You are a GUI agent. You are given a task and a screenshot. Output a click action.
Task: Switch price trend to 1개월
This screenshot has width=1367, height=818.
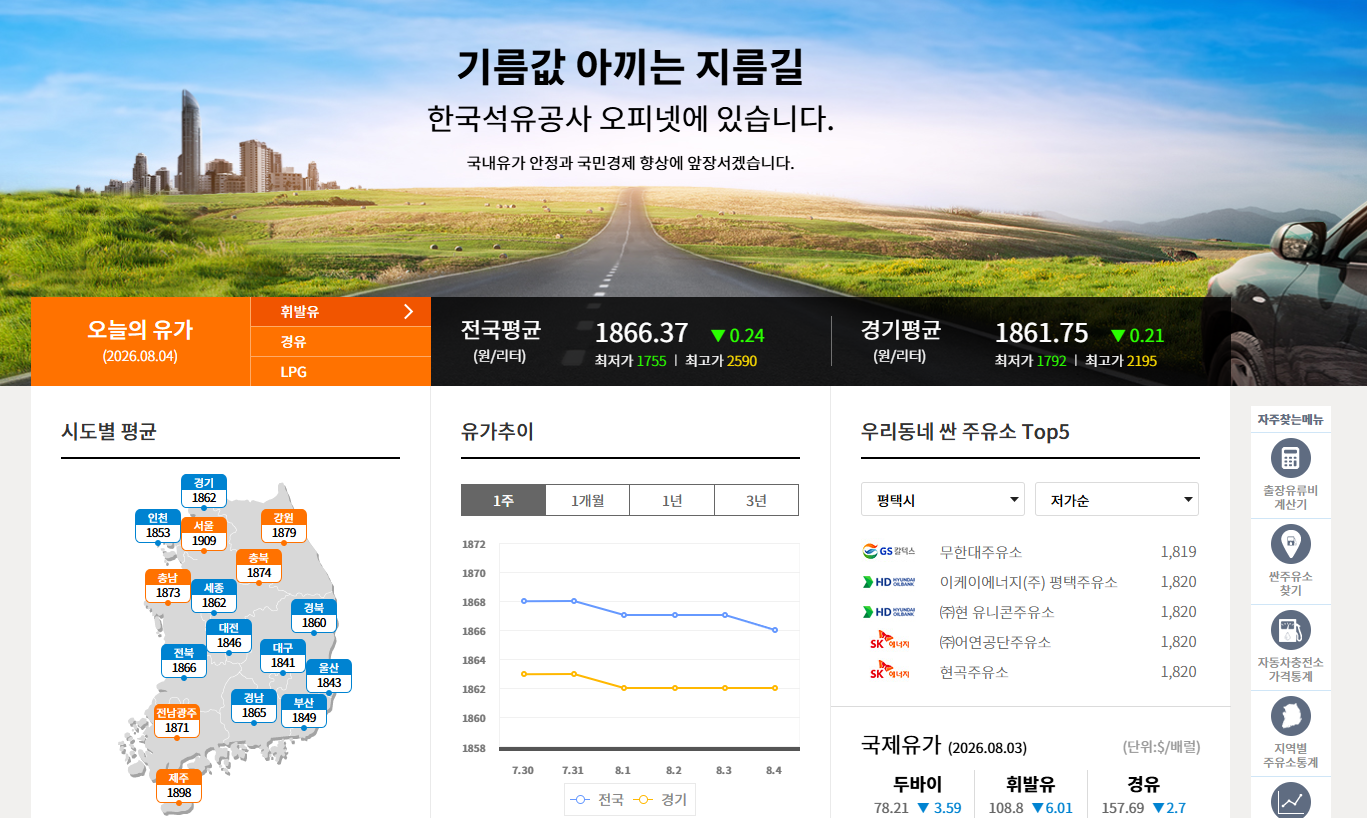click(587, 500)
